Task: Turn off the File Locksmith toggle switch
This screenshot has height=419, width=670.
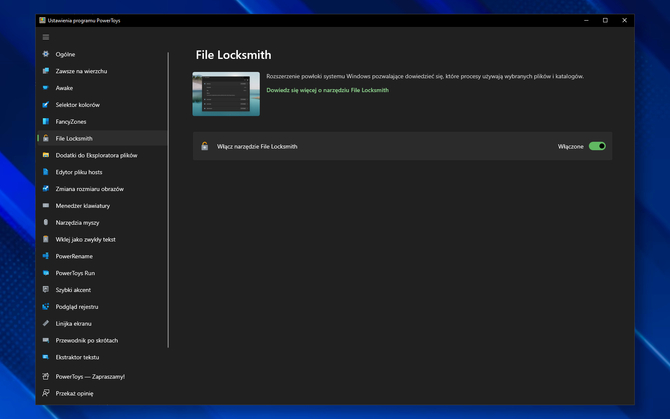Action: 597,146
